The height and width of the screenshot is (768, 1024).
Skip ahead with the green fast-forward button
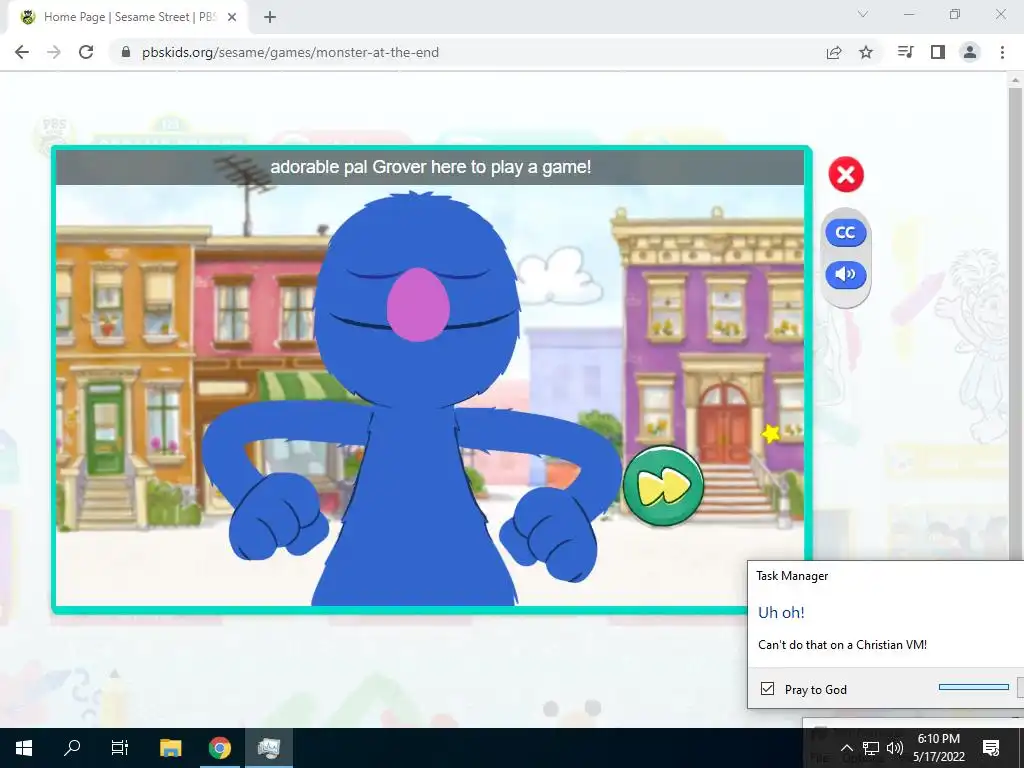coord(664,485)
